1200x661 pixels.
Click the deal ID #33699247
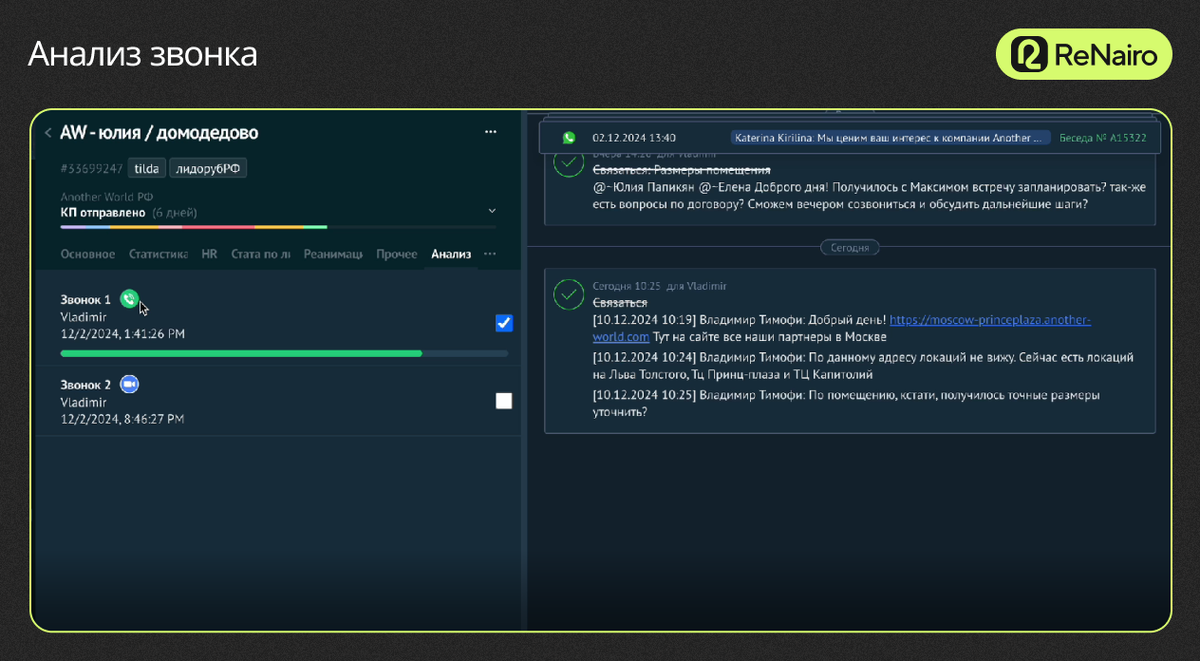[92, 169]
